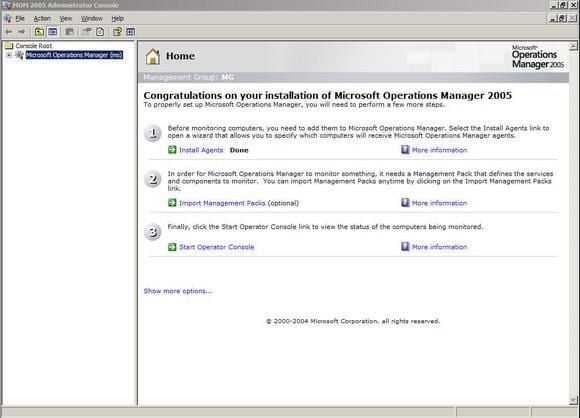The image size is (580, 418).
Task: Click the scroll up arrow of the Home pane
Action: tap(573, 46)
